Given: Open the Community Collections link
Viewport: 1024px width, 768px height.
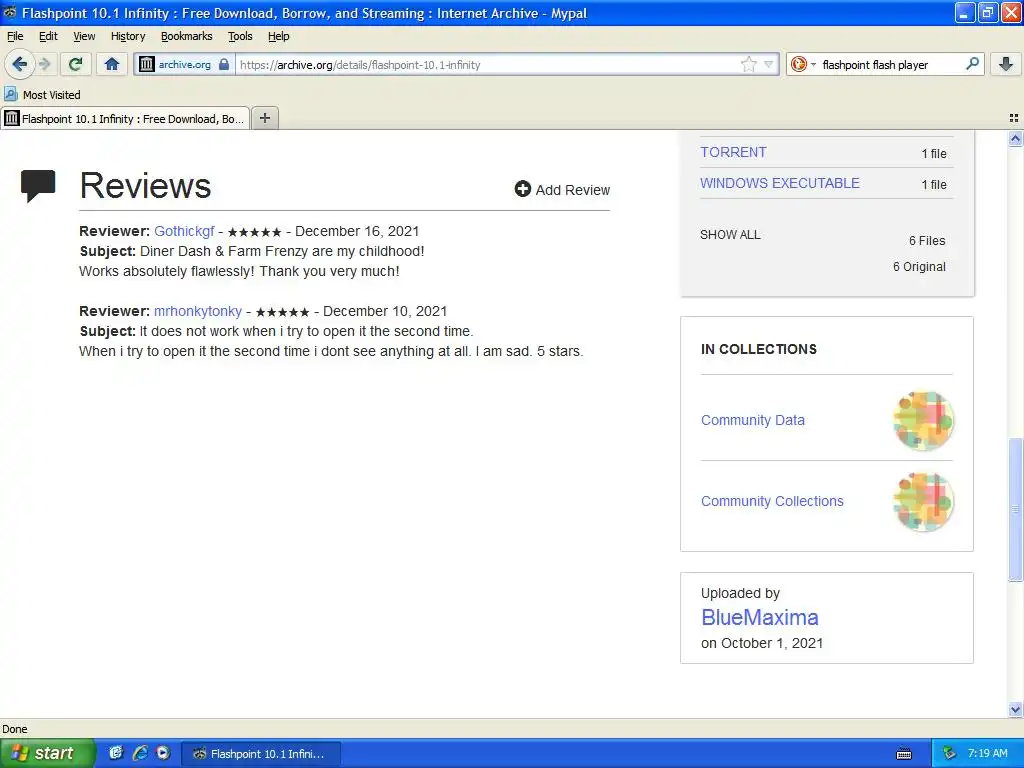Looking at the screenshot, I should tap(772, 501).
